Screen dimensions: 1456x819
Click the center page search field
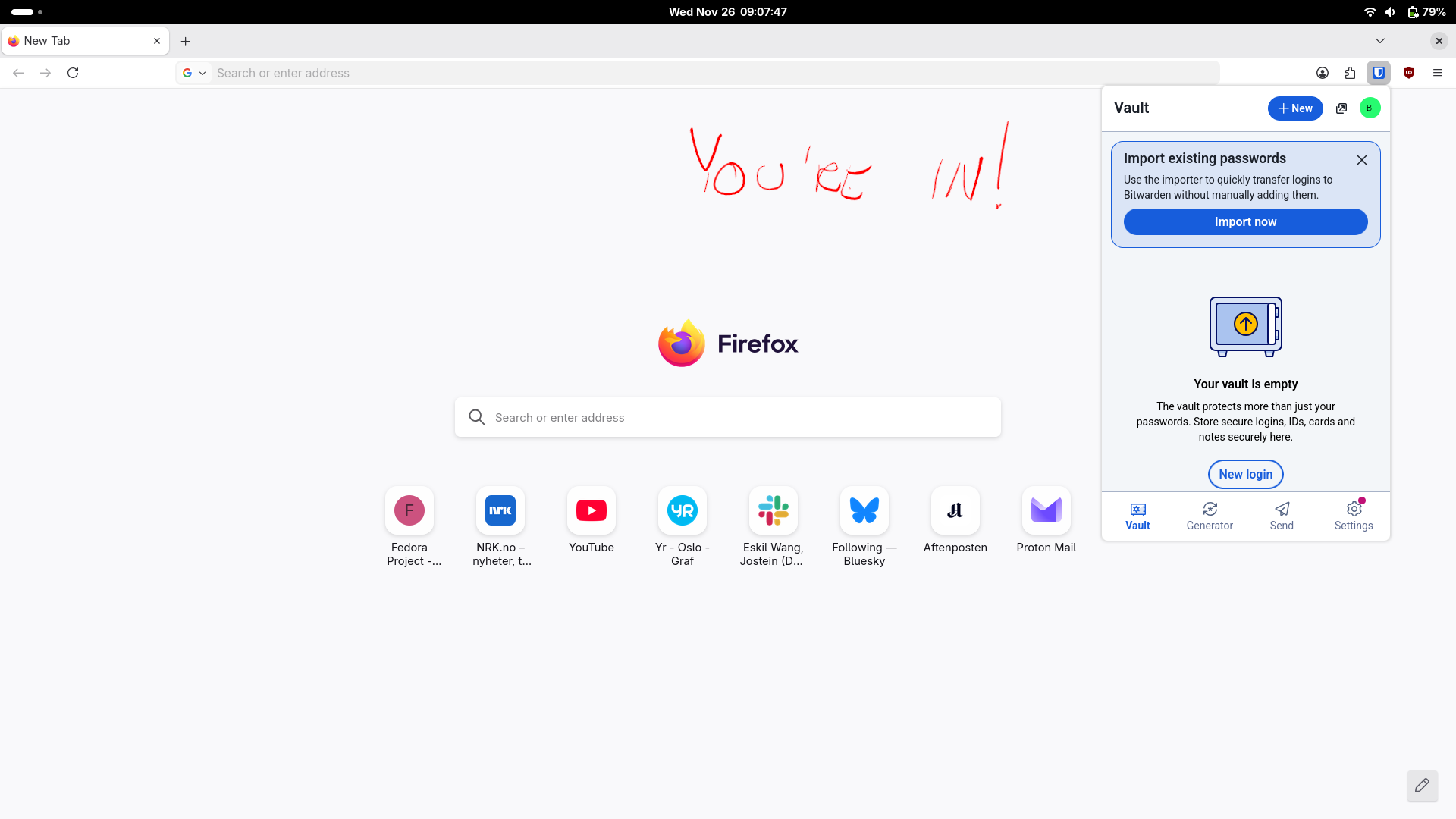(x=728, y=417)
